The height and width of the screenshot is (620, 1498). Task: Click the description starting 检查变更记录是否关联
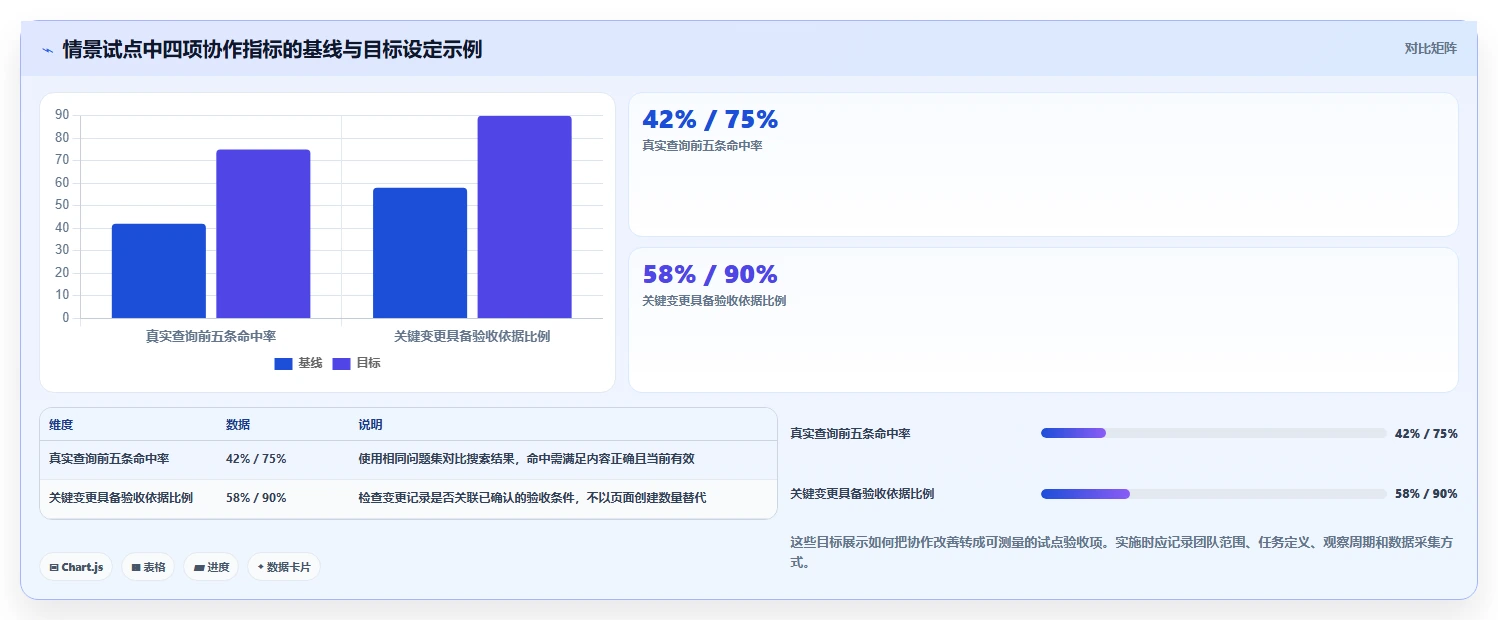532,497
